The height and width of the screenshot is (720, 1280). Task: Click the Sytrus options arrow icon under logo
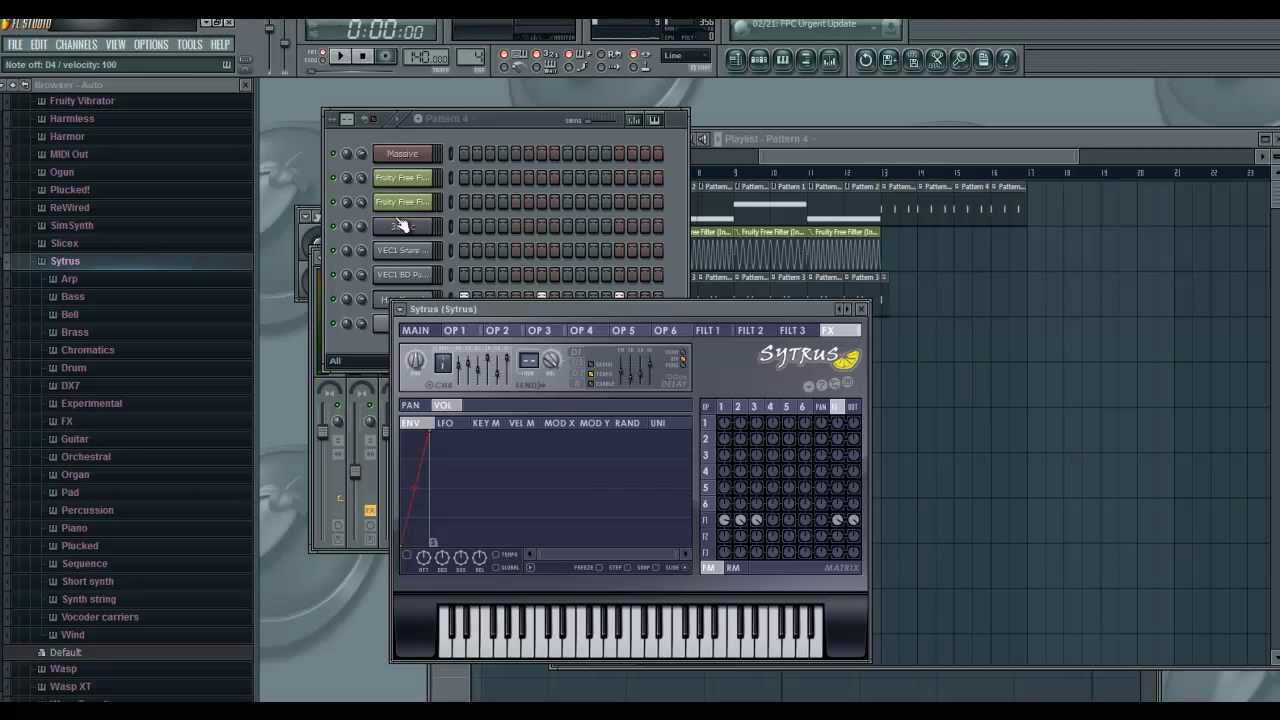coord(809,386)
